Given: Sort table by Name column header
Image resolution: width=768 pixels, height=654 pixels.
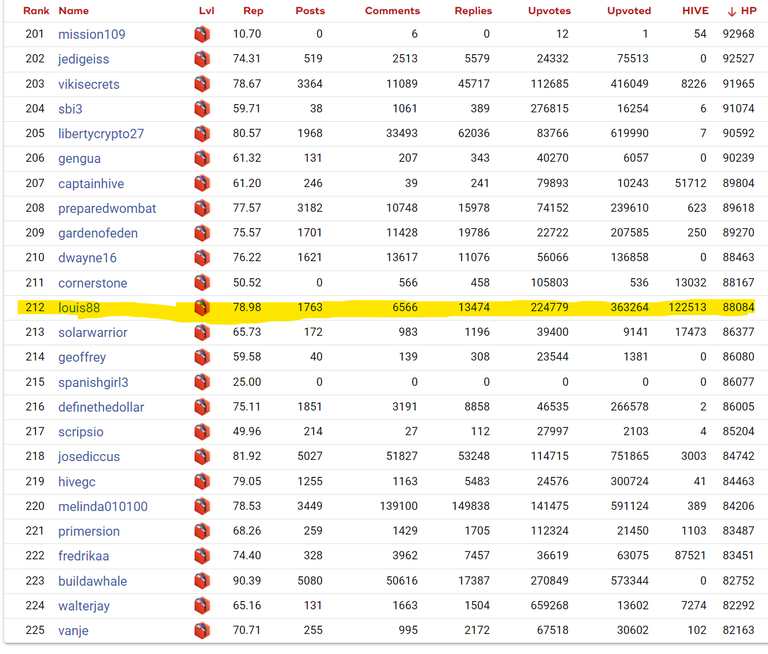Looking at the screenshot, I should pyautogui.click(x=73, y=11).
